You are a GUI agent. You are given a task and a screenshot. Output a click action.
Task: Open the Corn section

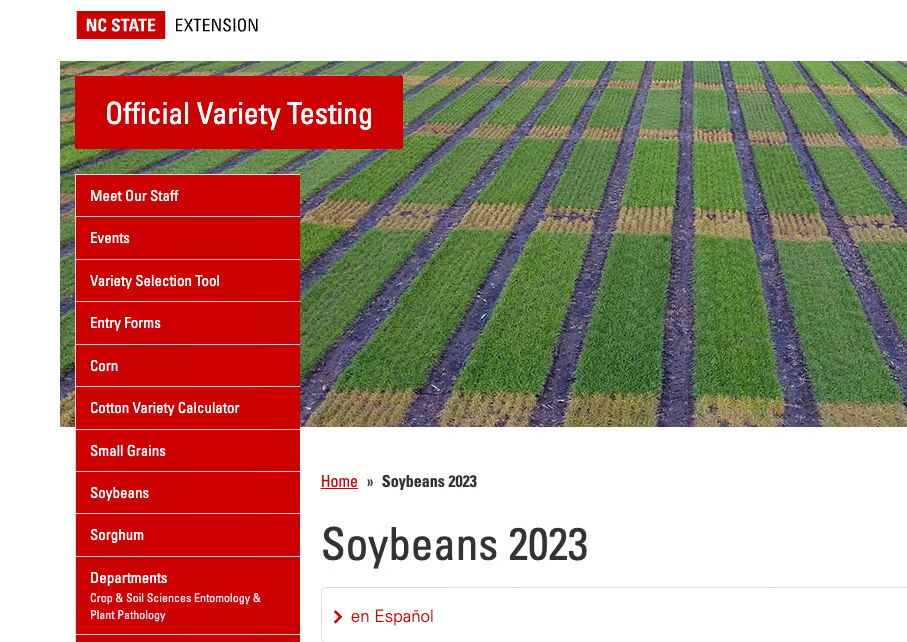[x=188, y=366]
